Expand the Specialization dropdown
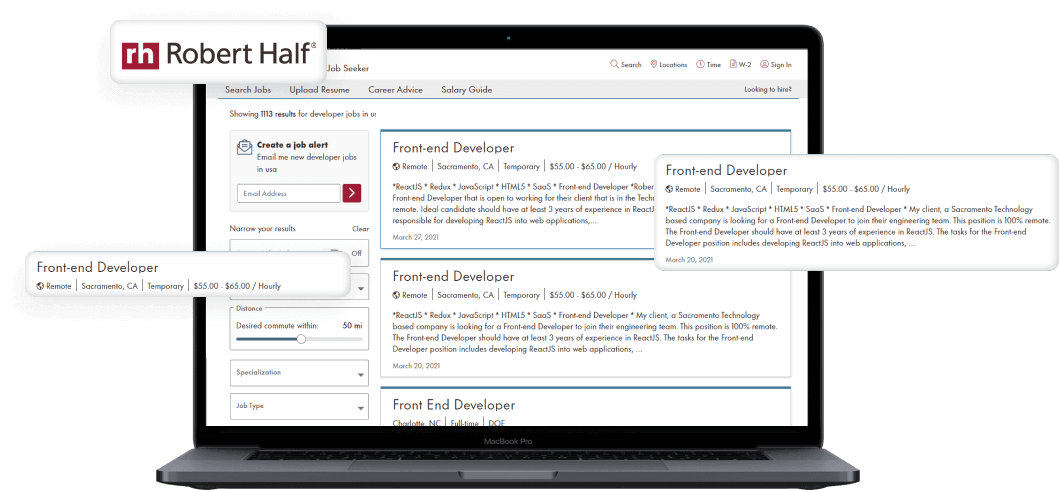 point(299,373)
